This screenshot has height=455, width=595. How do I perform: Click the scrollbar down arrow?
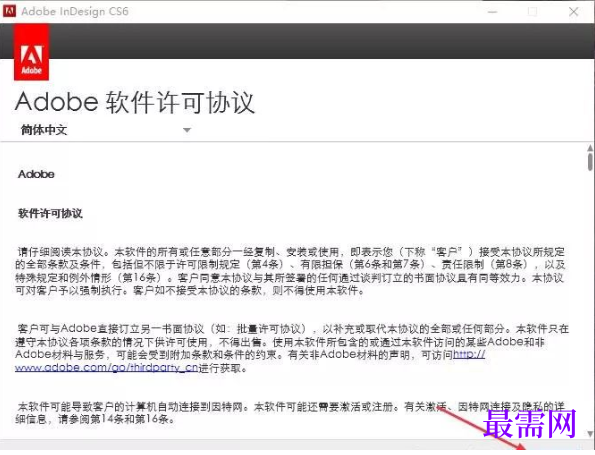coord(590,433)
